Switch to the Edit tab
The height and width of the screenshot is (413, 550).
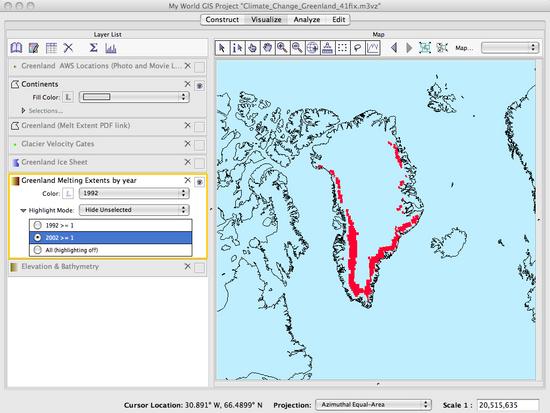pyautogui.click(x=338, y=20)
